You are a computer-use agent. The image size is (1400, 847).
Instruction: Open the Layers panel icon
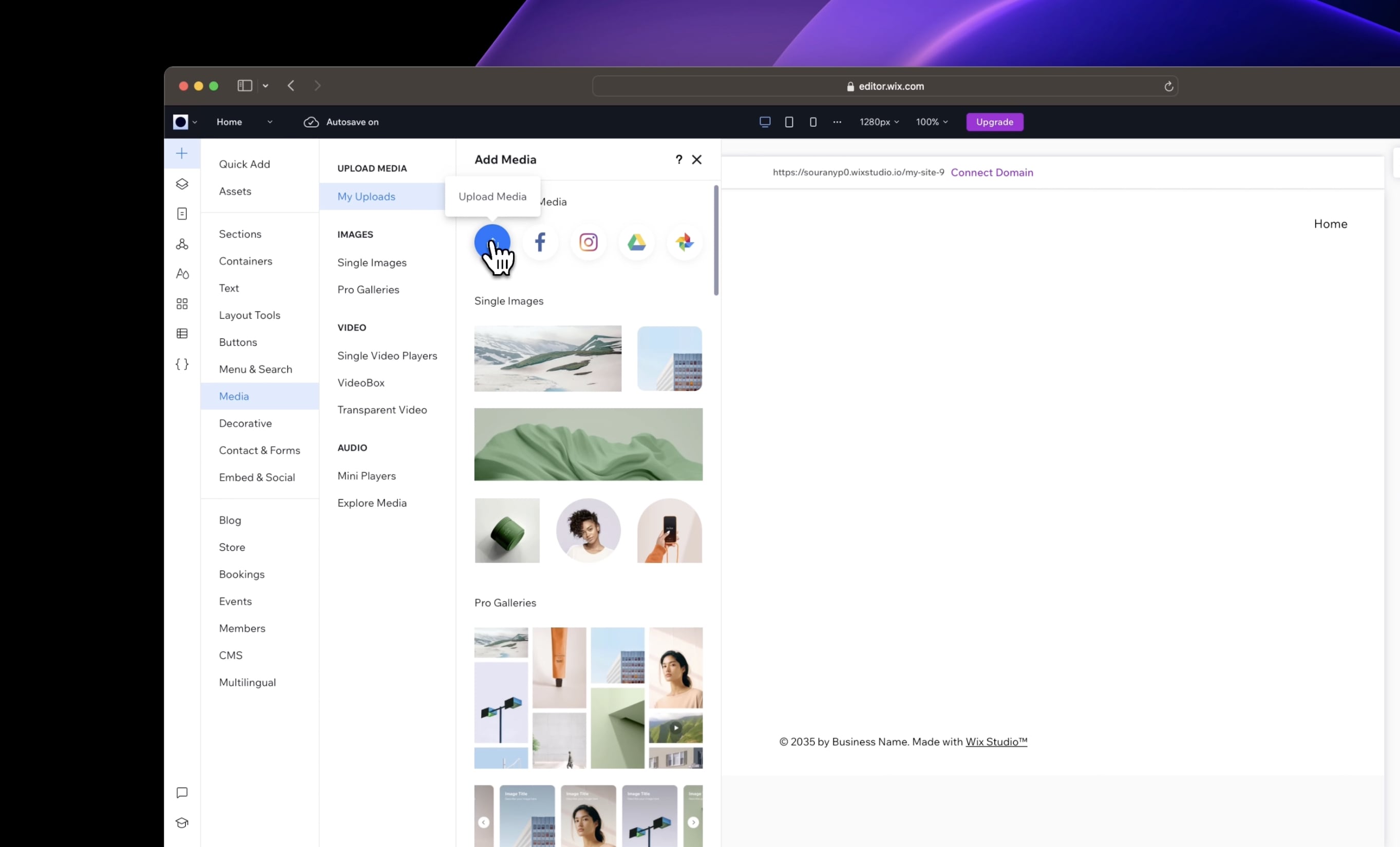[x=182, y=183]
